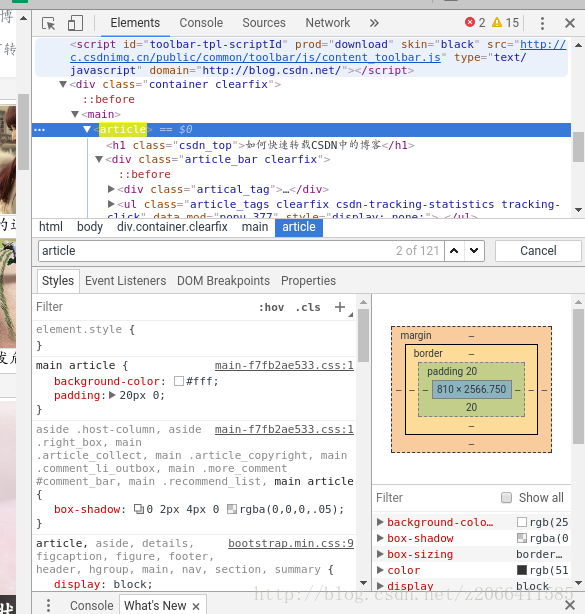Open the box-shadow editor icon

(139, 509)
